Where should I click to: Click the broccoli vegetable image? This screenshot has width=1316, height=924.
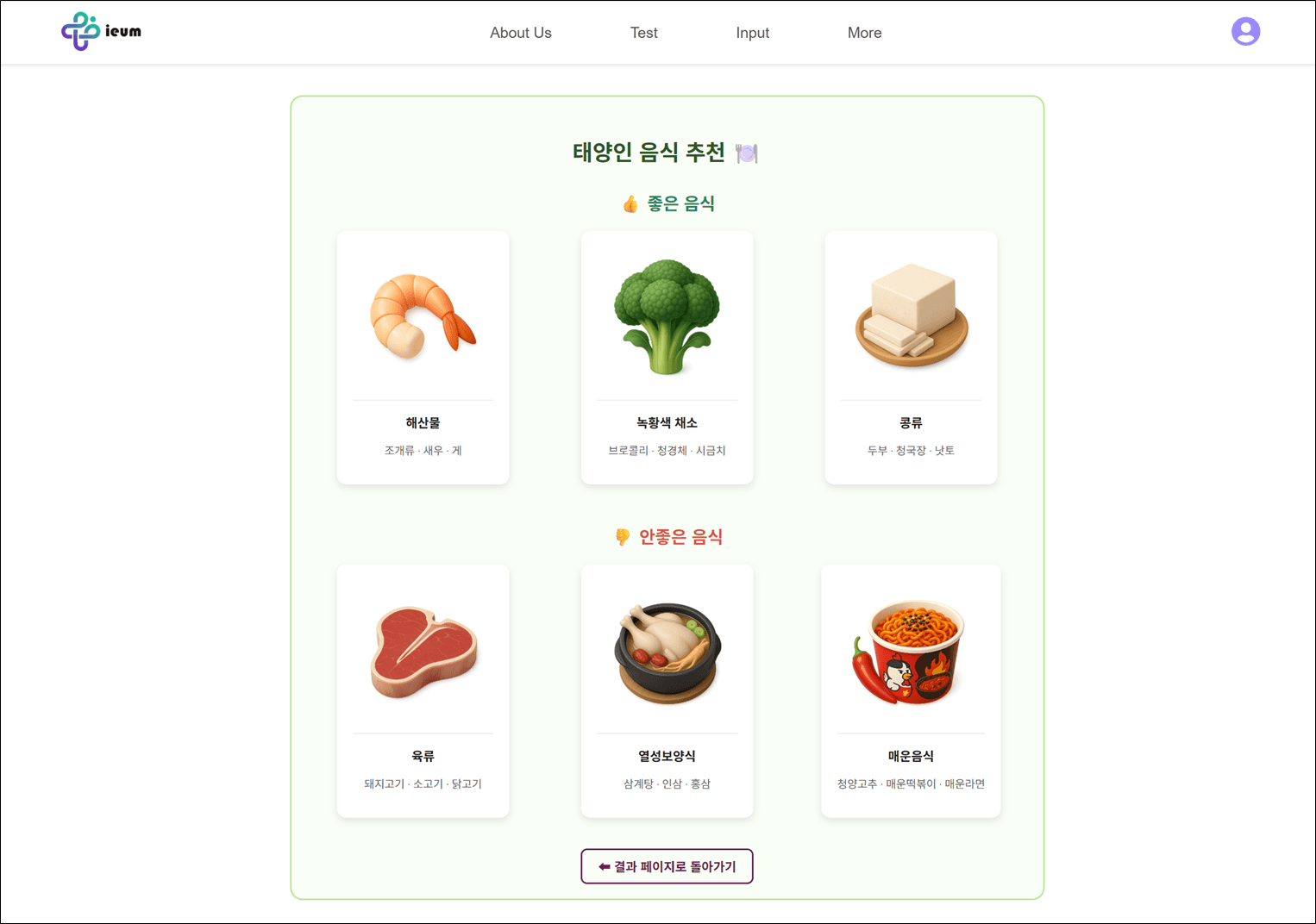click(x=667, y=316)
